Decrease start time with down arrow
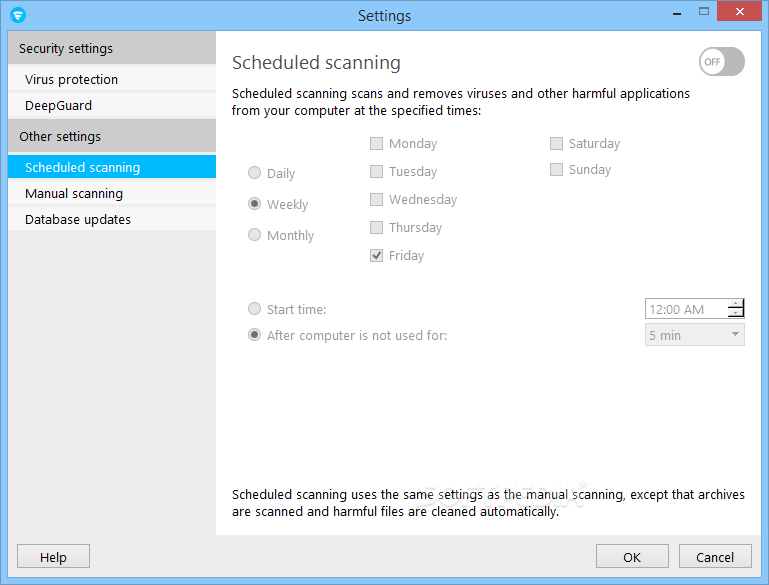 pos(735,313)
